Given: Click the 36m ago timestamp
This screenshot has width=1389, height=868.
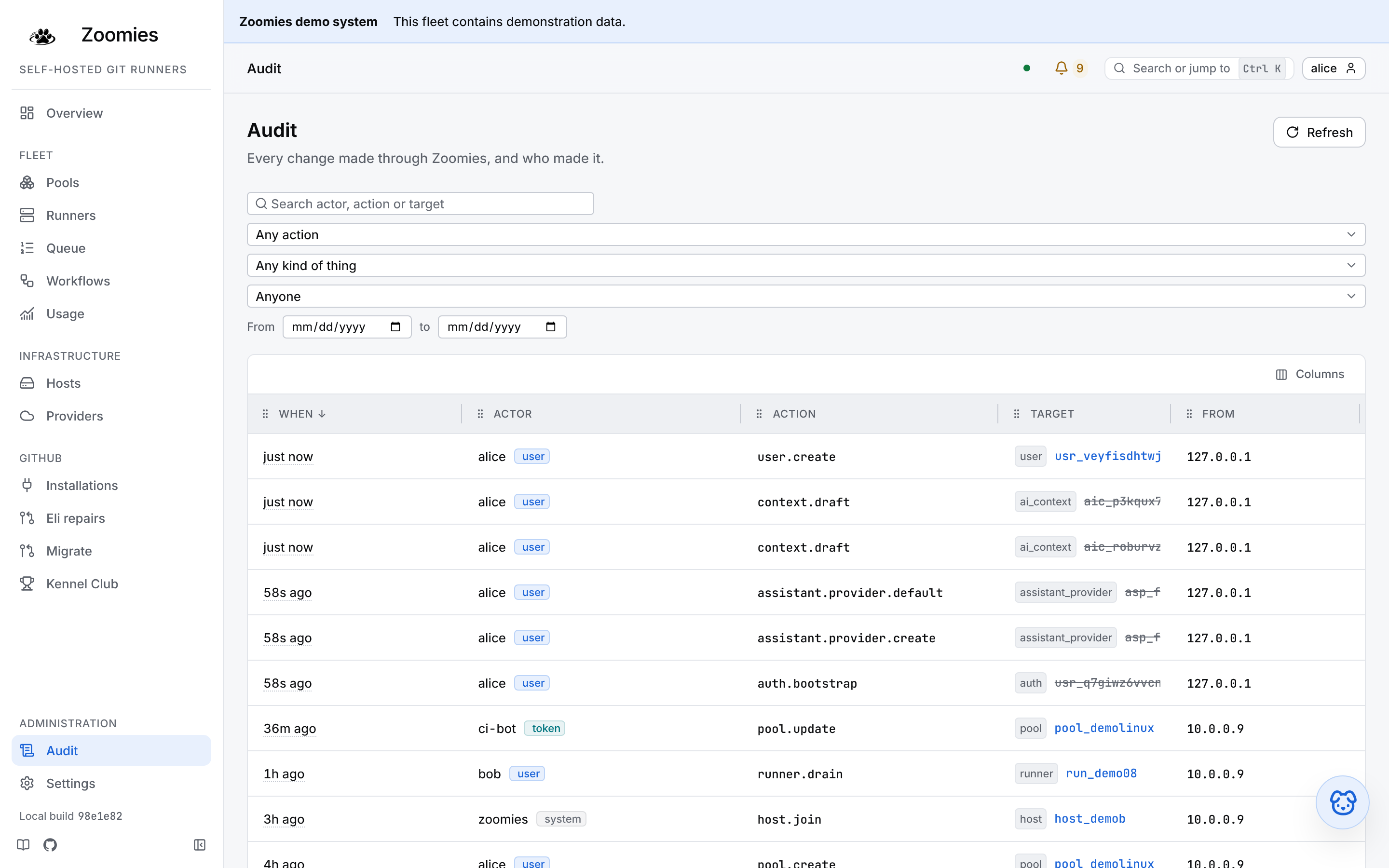Looking at the screenshot, I should pyautogui.click(x=289, y=729).
